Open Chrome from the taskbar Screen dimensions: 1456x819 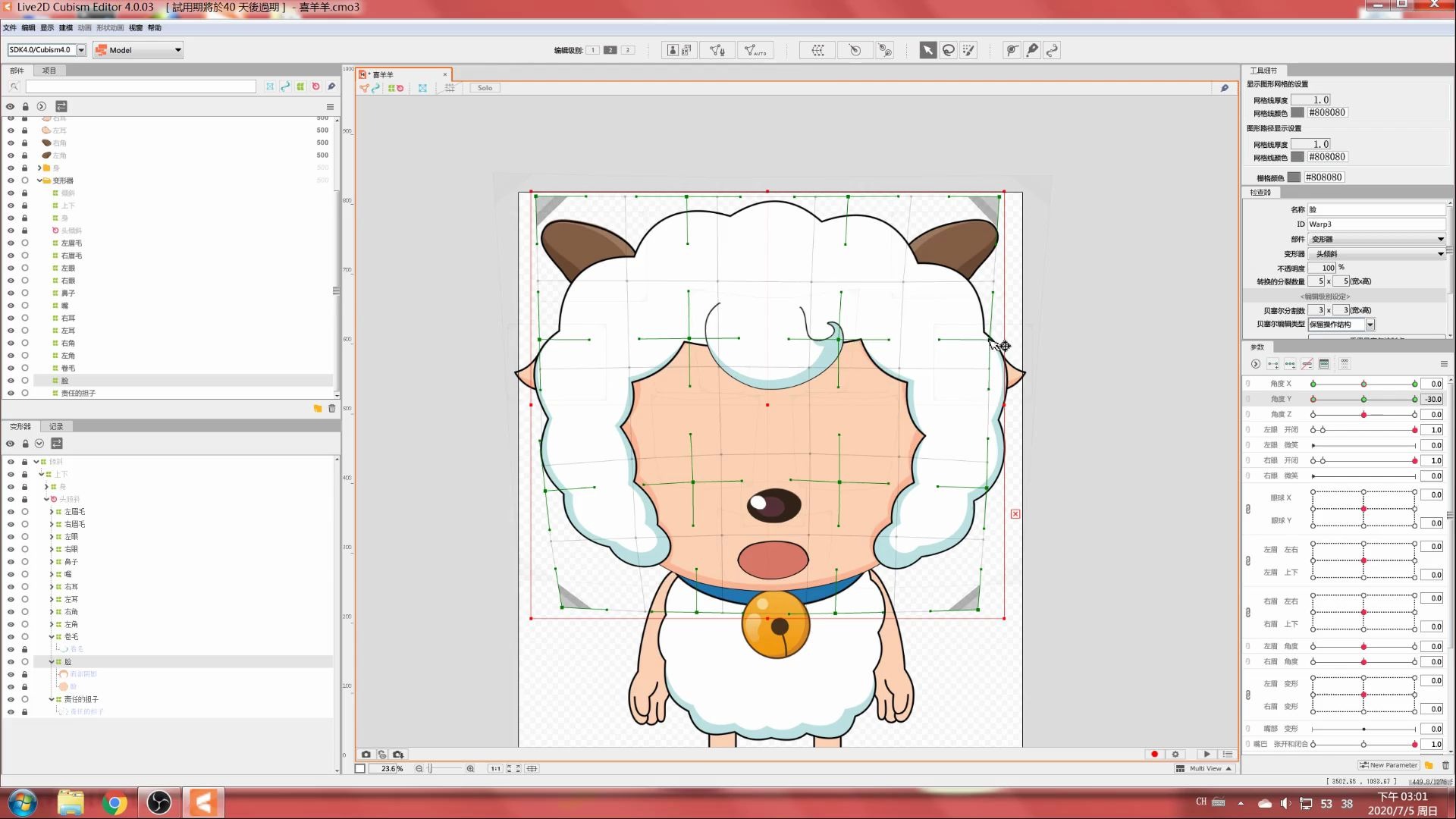pos(115,803)
